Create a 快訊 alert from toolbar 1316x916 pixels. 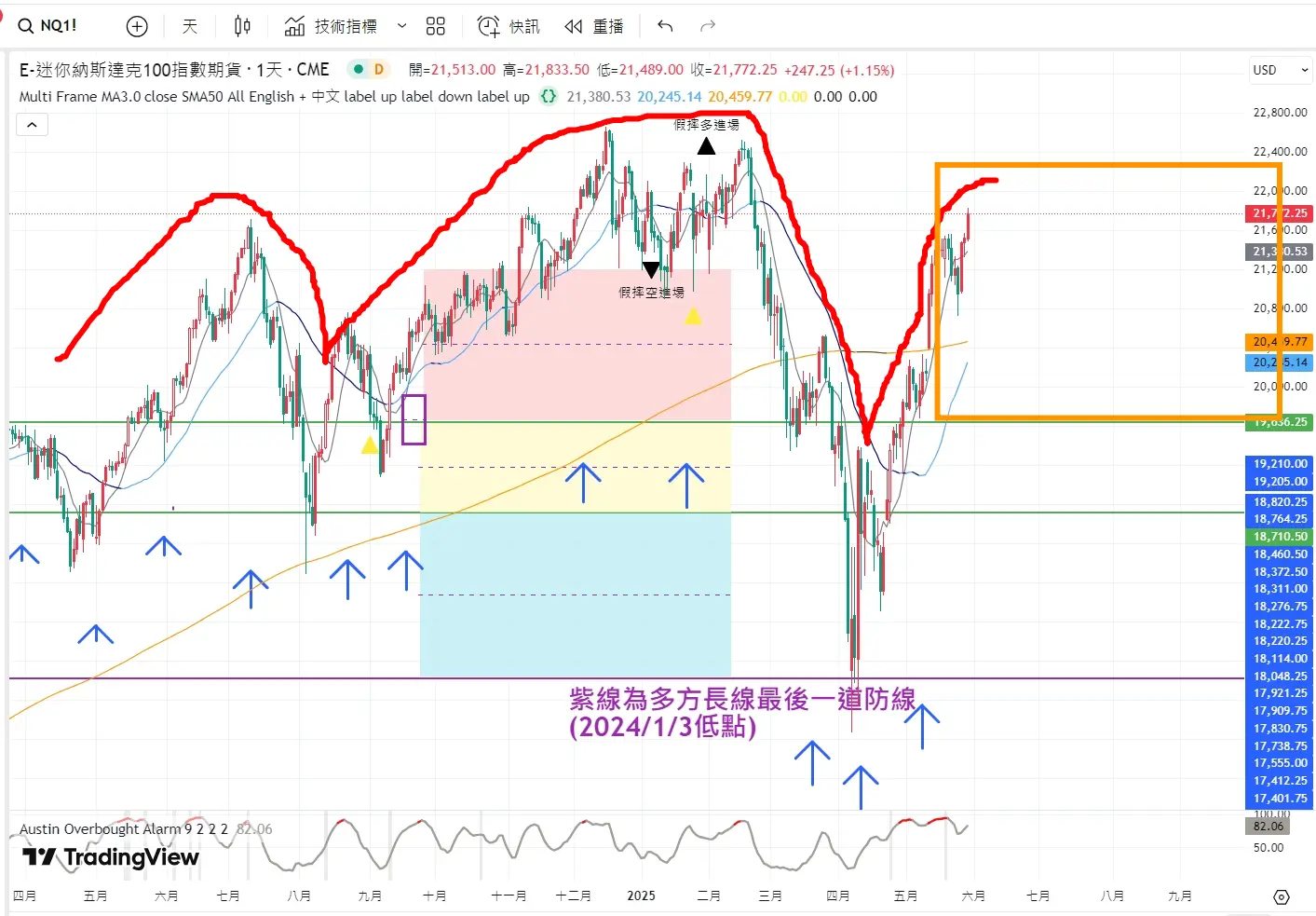pos(509,26)
